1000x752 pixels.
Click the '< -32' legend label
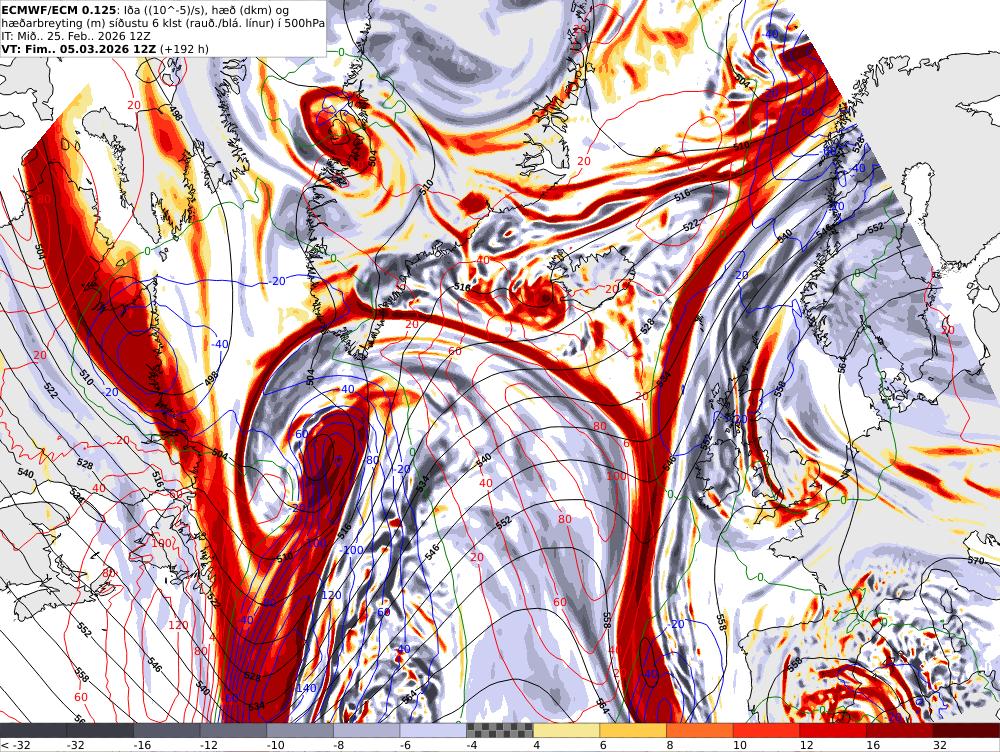pos(16,745)
